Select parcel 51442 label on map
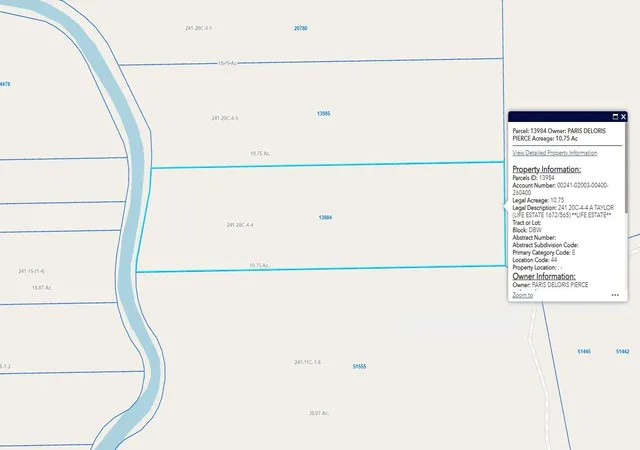The height and width of the screenshot is (450, 640). click(622, 352)
